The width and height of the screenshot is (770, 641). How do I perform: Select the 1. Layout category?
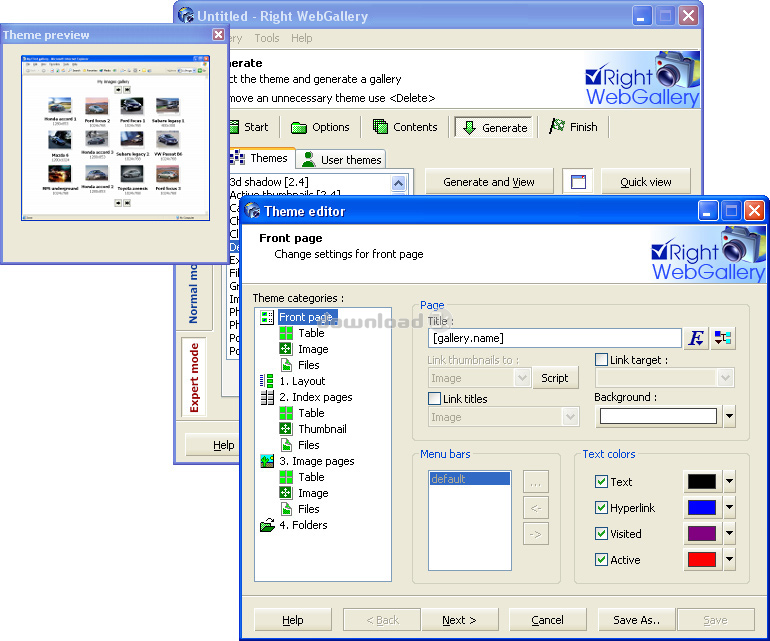pos(301,381)
